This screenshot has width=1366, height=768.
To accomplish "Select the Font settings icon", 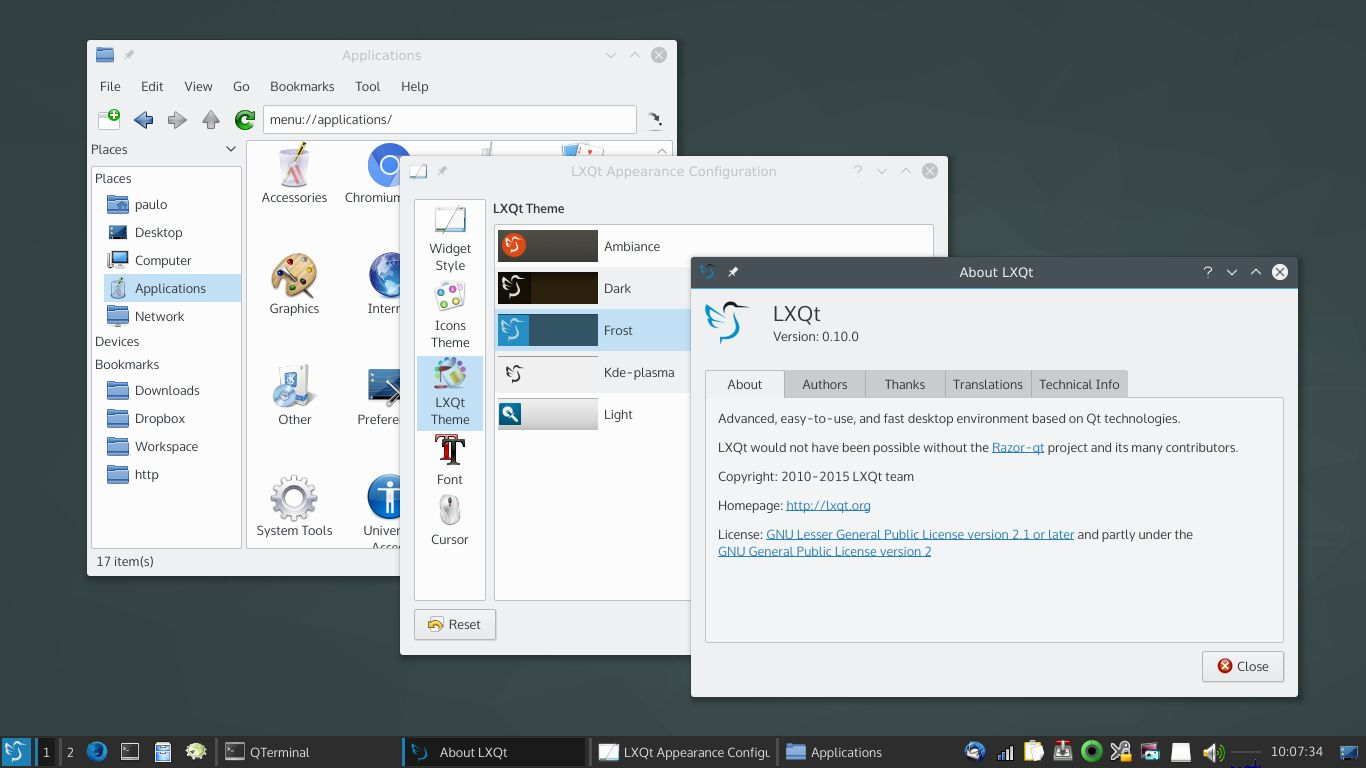I will 449,459.
